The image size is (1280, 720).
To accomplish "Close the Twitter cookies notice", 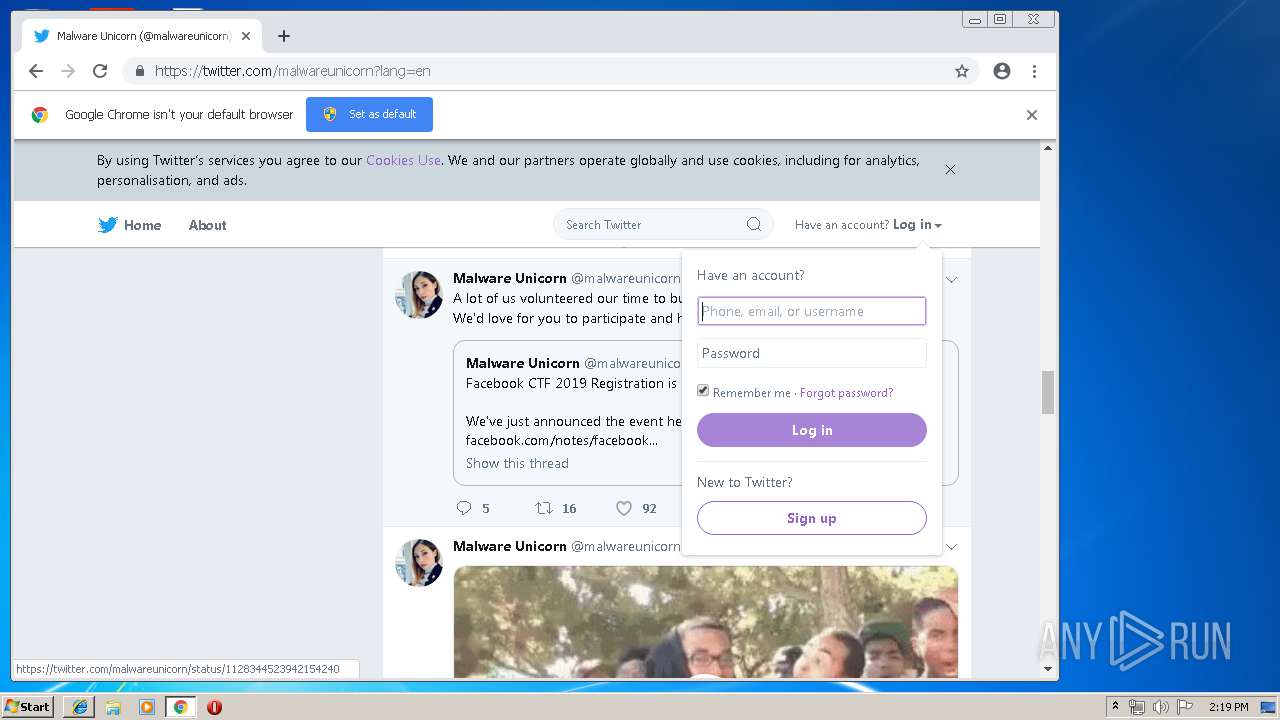I will tap(950, 169).
